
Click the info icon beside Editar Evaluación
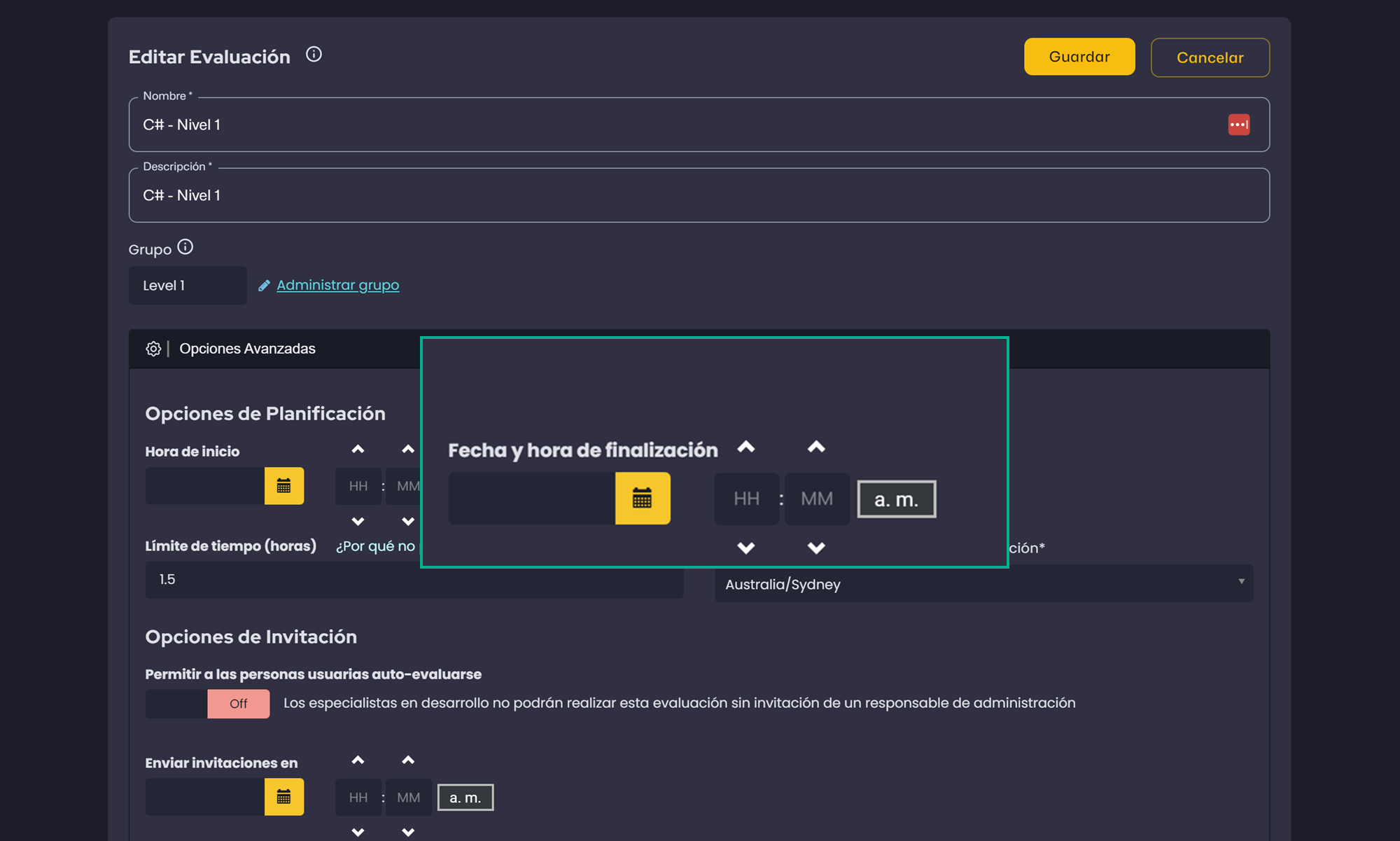click(314, 55)
